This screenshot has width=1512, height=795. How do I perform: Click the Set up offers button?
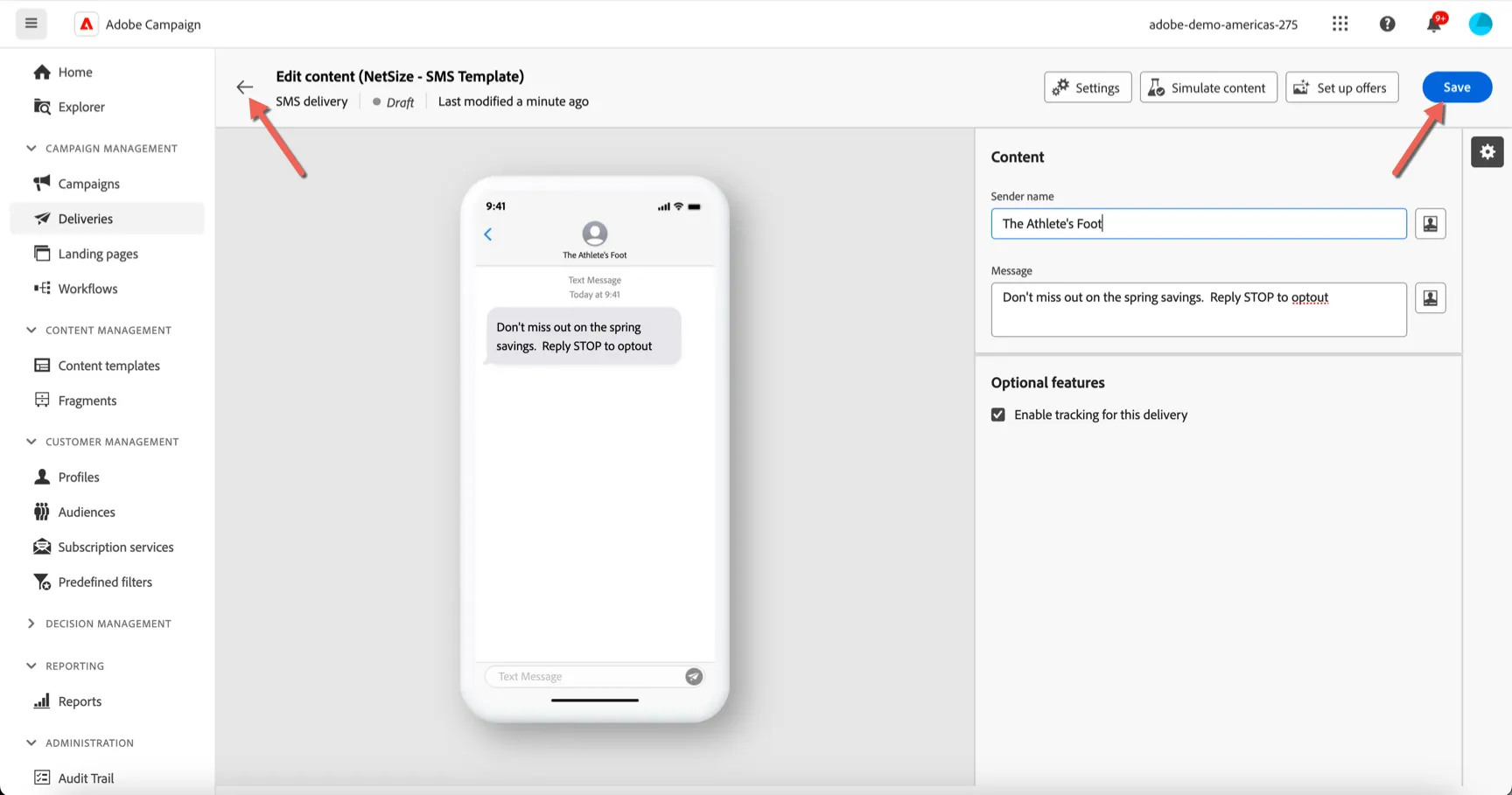click(x=1341, y=87)
